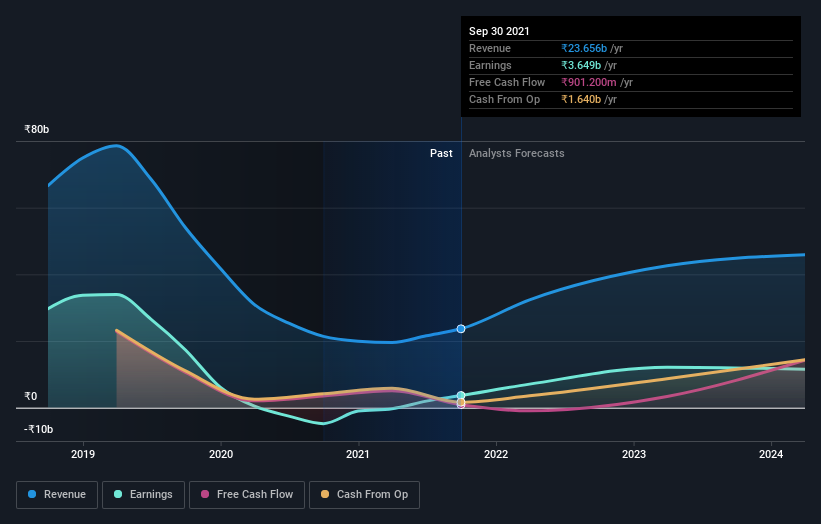Click the orange Cash From Op legend dot
This screenshot has height=524, width=821.
pyautogui.click(x=325, y=494)
